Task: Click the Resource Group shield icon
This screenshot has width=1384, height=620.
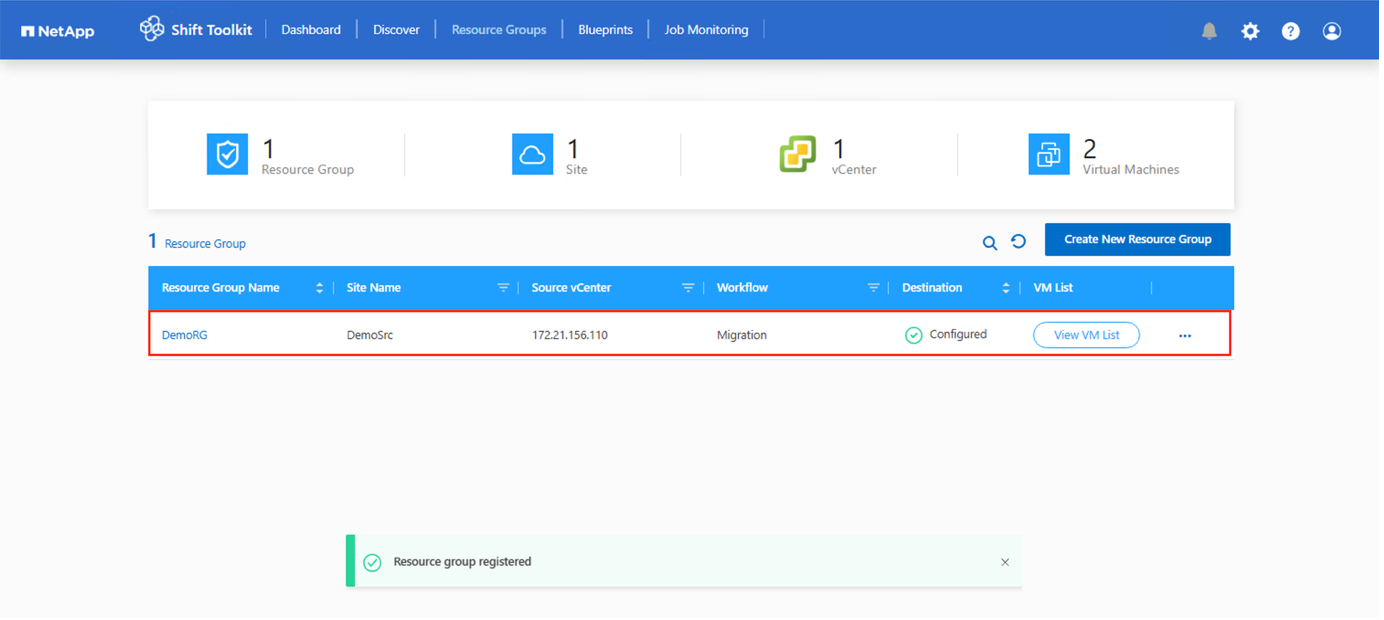Action: (227, 155)
